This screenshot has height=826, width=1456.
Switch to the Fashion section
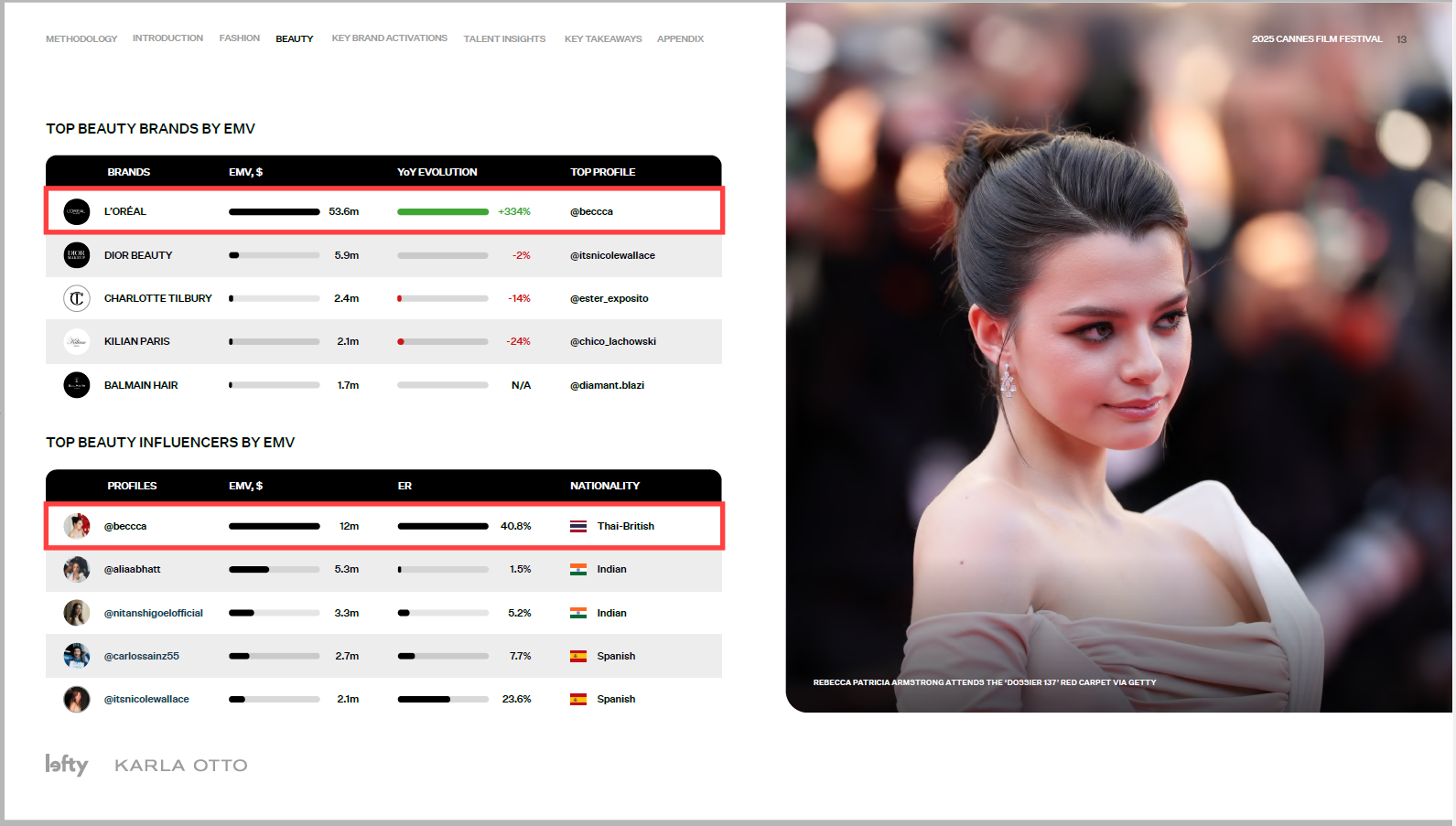[240, 38]
